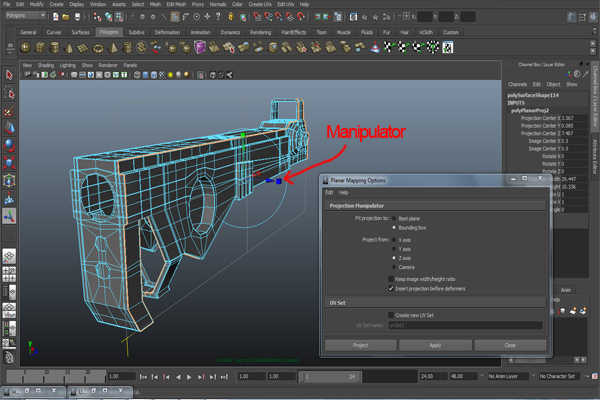Click the snap to grid magnet icon
This screenshot has width=600, height=400.
(x=258, y=16)
